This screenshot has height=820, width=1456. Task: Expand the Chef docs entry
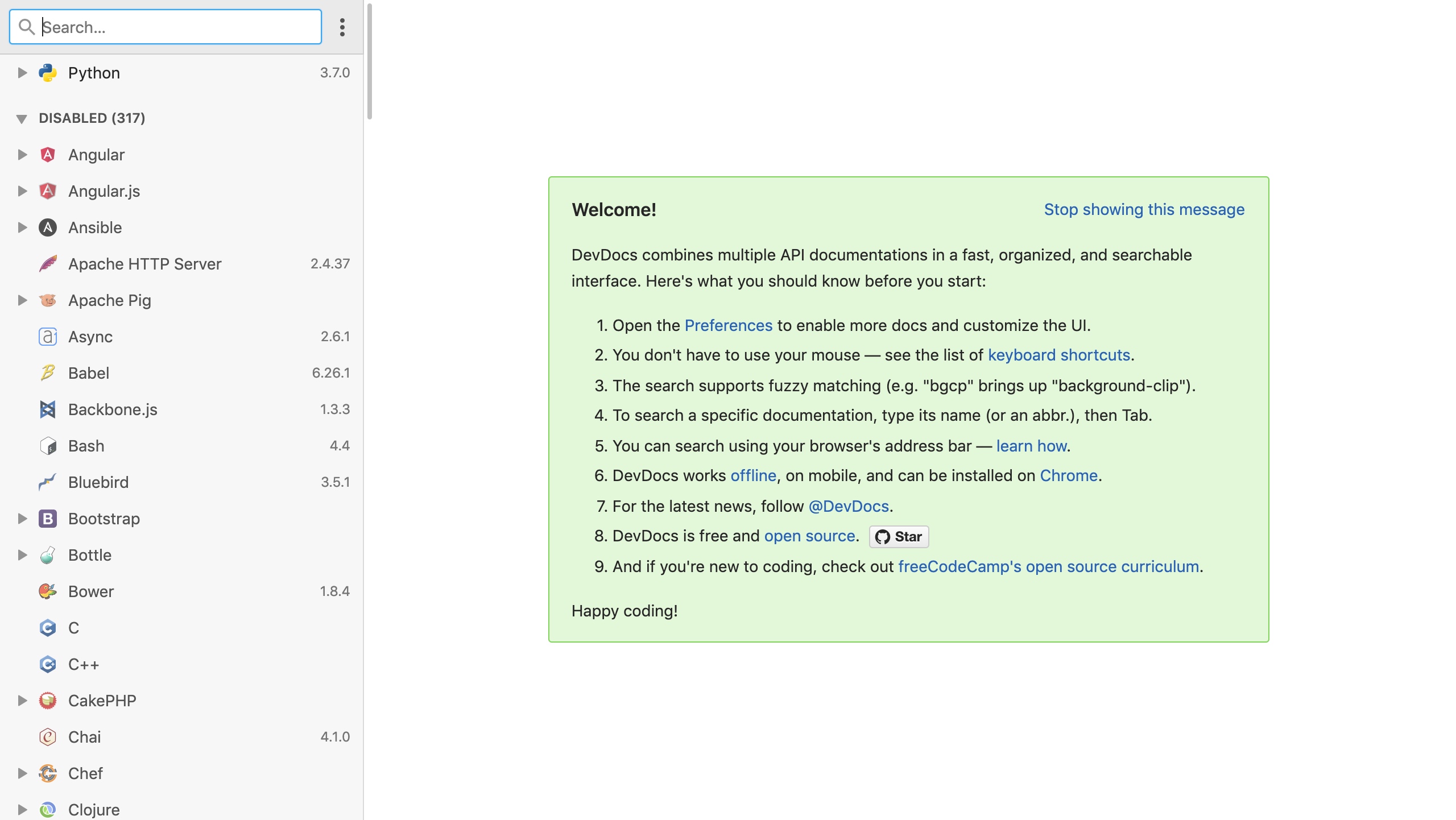point(22,773)
